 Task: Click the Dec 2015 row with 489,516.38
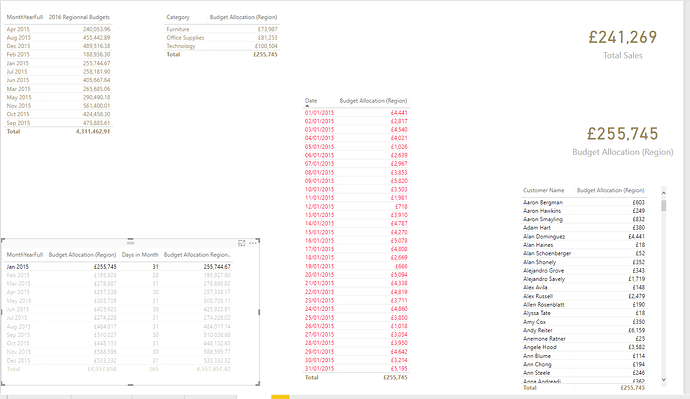[58, 46]
